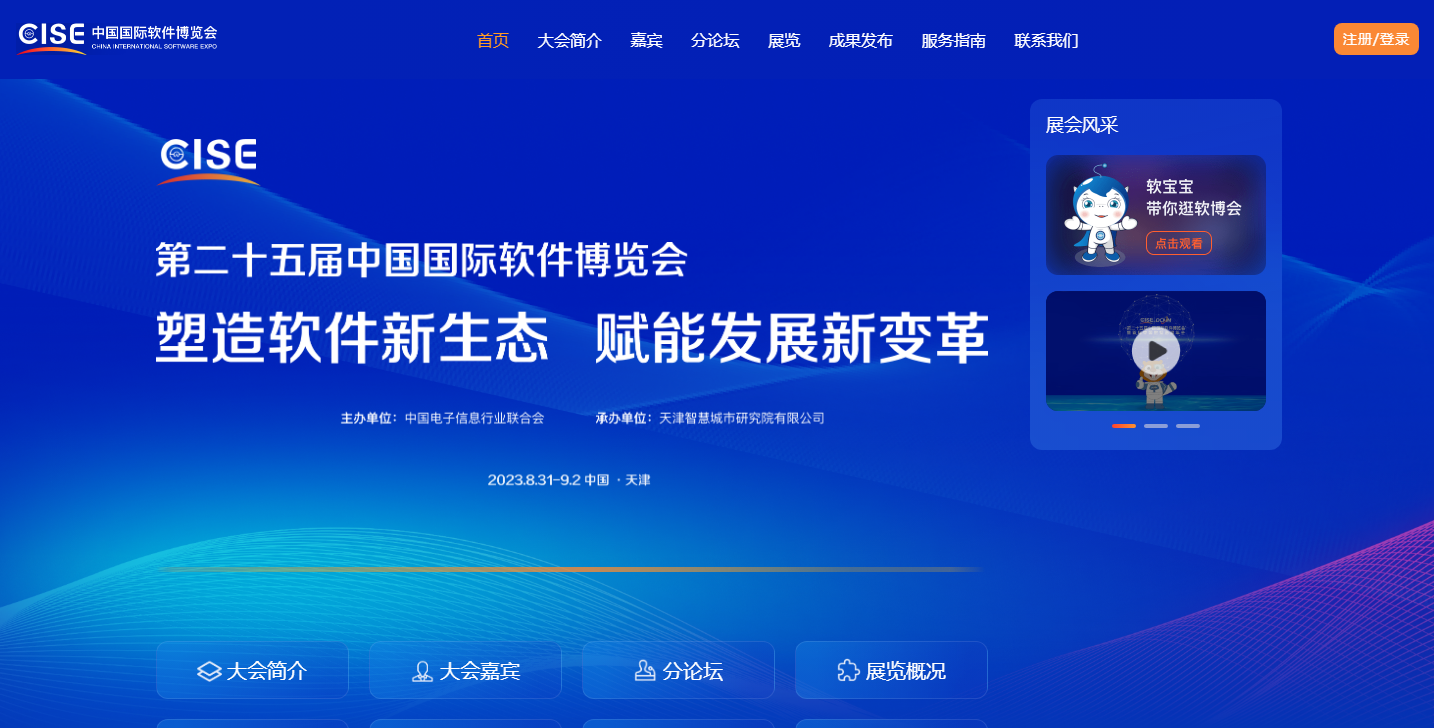The width and height of the screenshot is (1434, 728).
Task: Click the 注册/登录 button
Action: click(1376, 39)
